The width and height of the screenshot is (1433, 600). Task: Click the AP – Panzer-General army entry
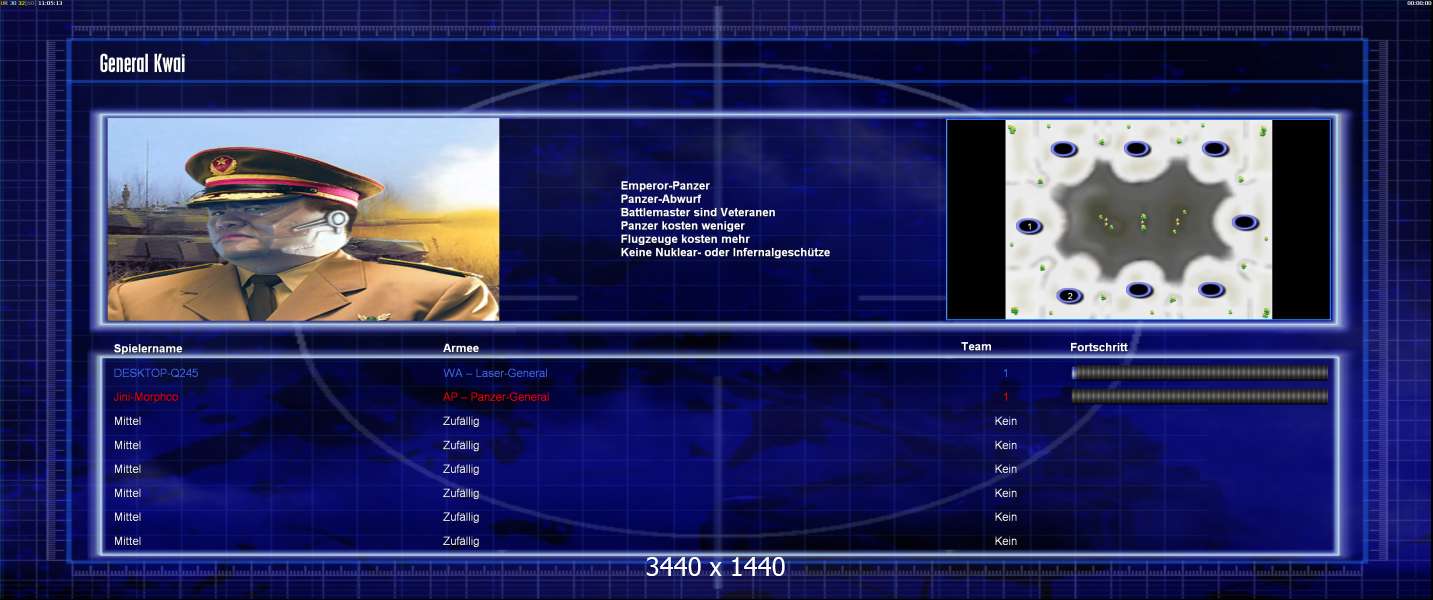[x=496, y=397]
